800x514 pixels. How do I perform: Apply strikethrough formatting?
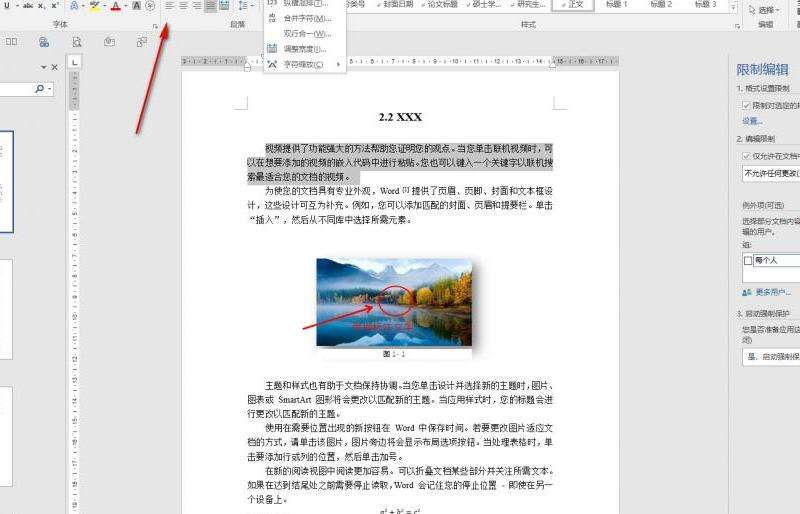28,6
